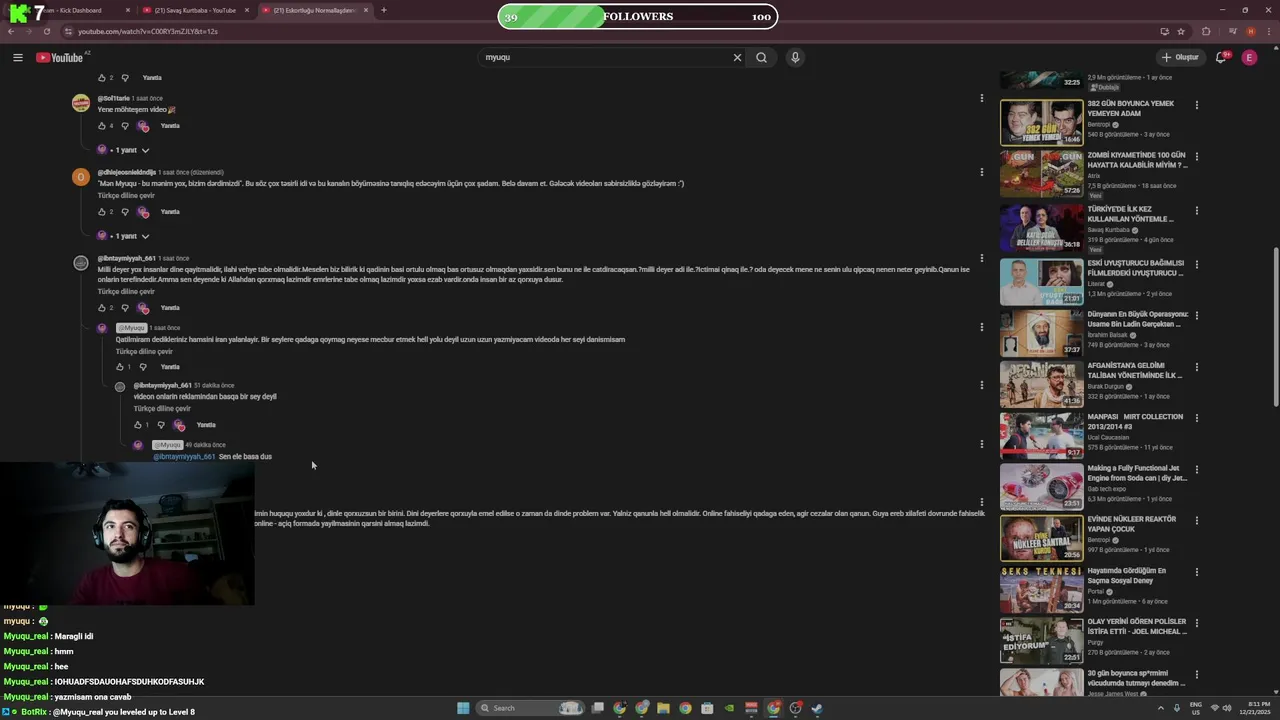Open the @ibntaymiyyah_661 channel from top comment
The image size is (1280, 720).
click(126, 258)
